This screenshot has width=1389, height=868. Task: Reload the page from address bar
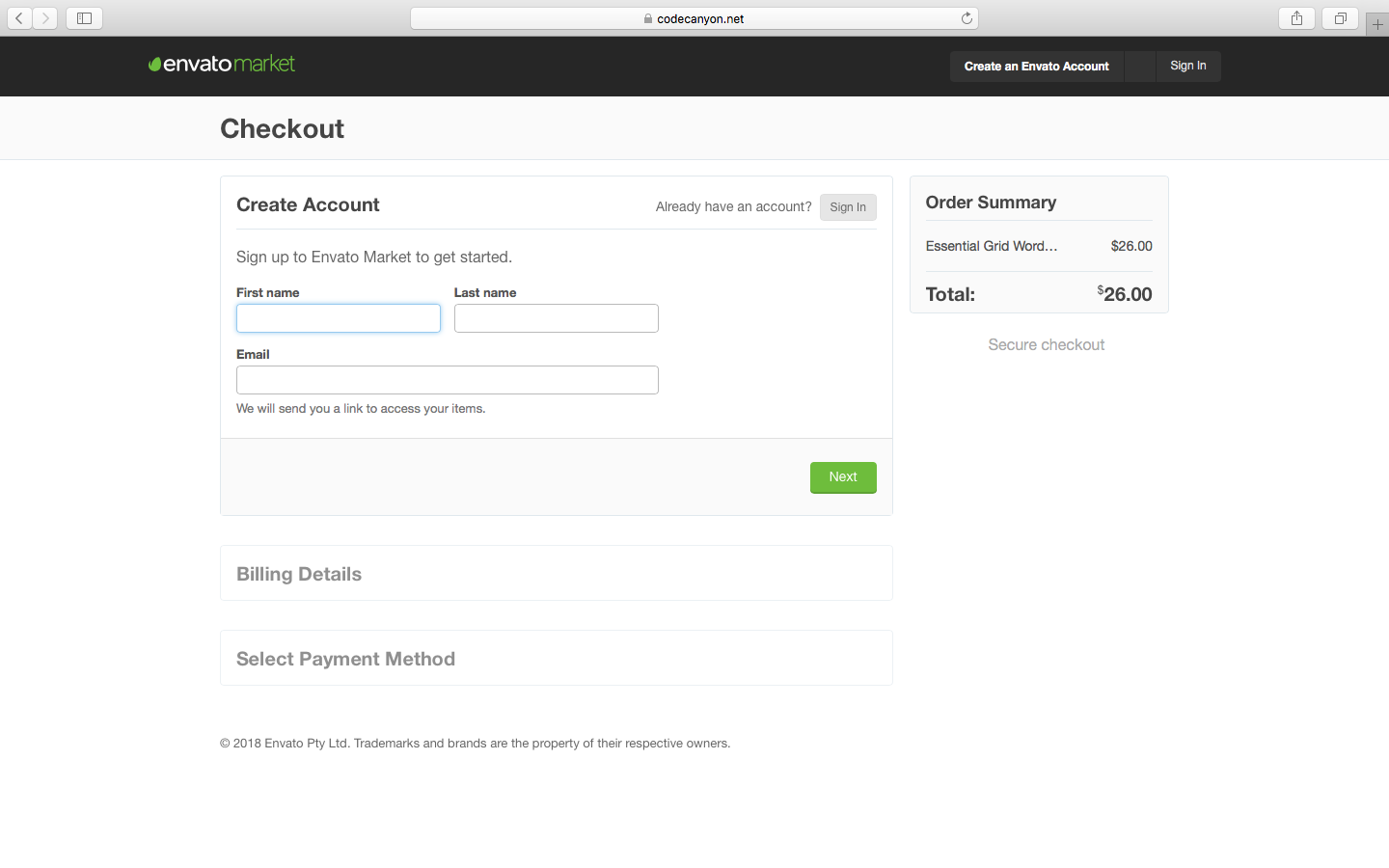pos(967,18)
